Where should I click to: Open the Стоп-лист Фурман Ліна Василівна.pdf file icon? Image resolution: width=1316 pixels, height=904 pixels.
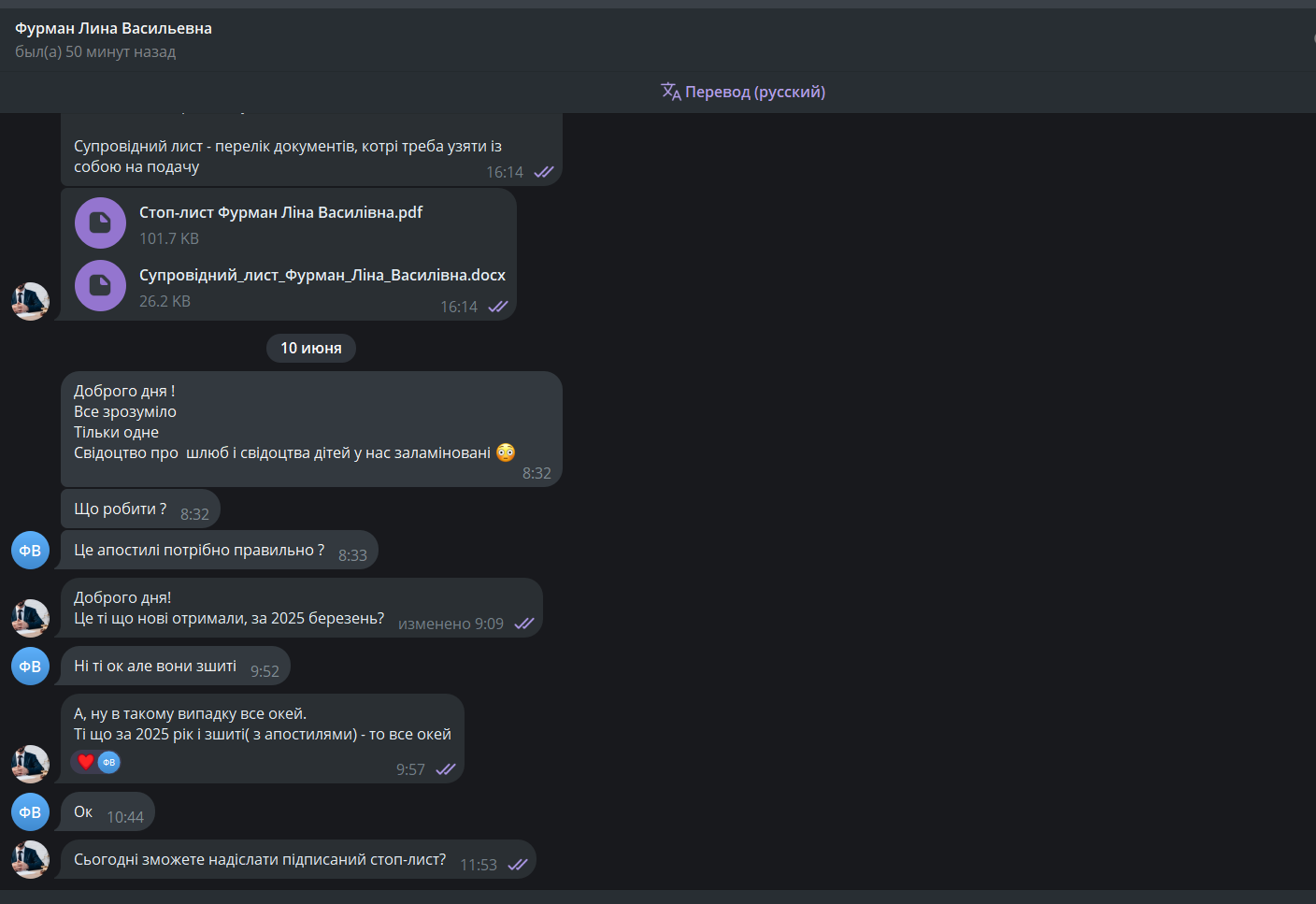[100, 222]
